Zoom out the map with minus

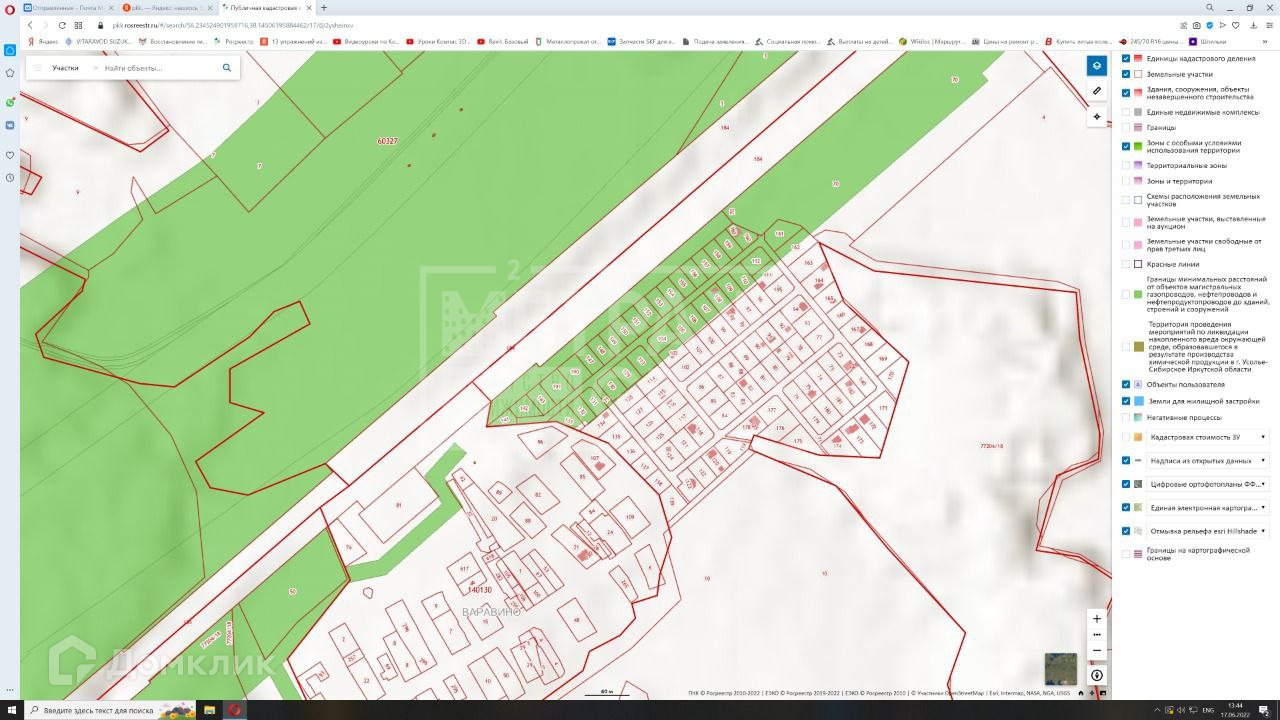coord(1096,650)
